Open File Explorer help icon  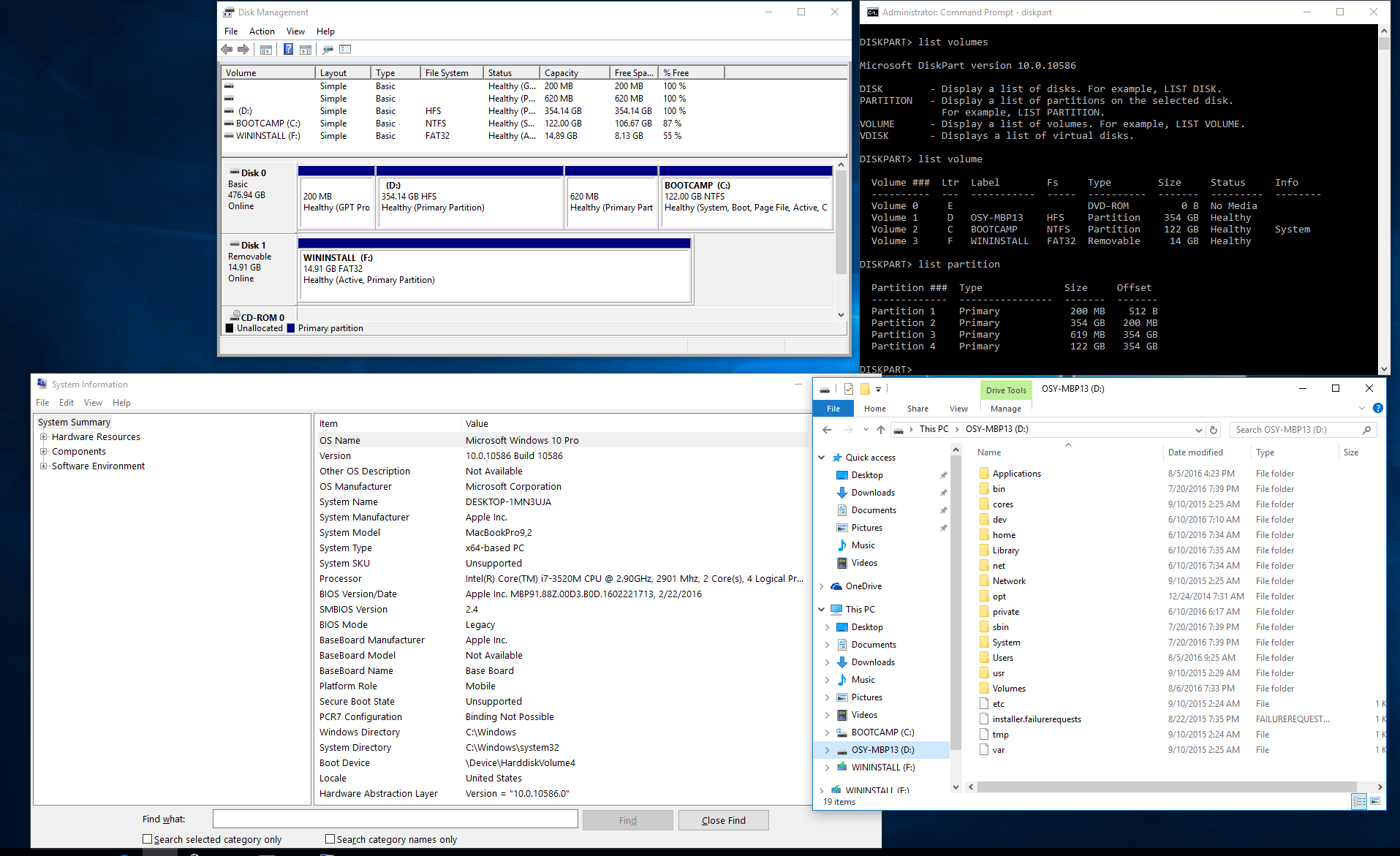tap(1377, 409)
